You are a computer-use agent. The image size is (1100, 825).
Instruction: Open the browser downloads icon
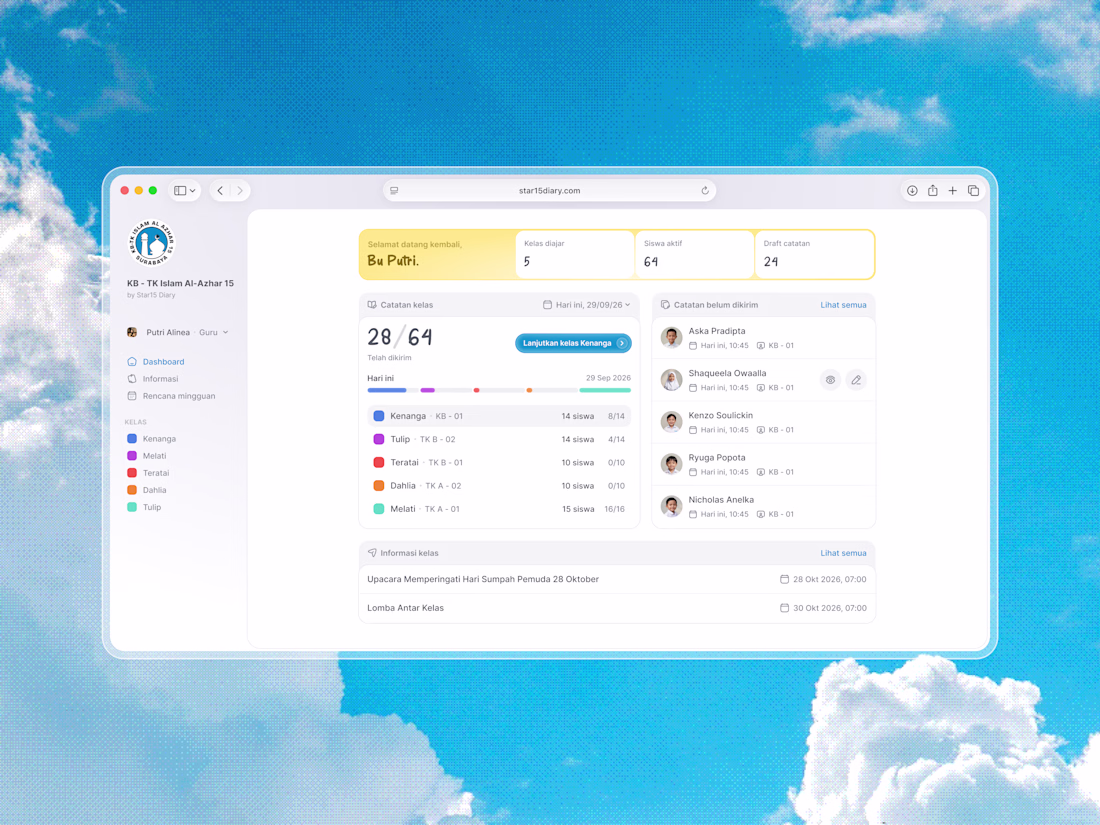coord(912,190)
